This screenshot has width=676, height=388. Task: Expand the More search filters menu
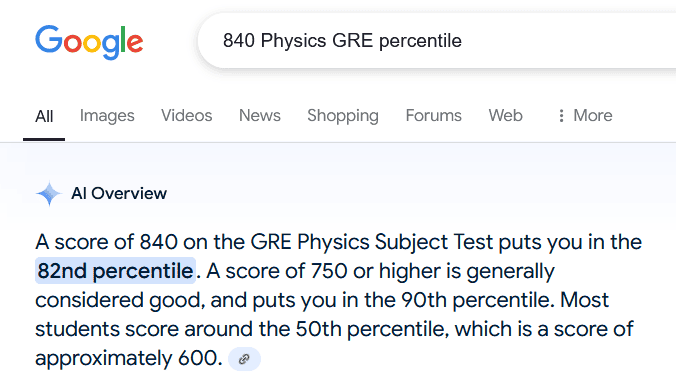[585, 116]
